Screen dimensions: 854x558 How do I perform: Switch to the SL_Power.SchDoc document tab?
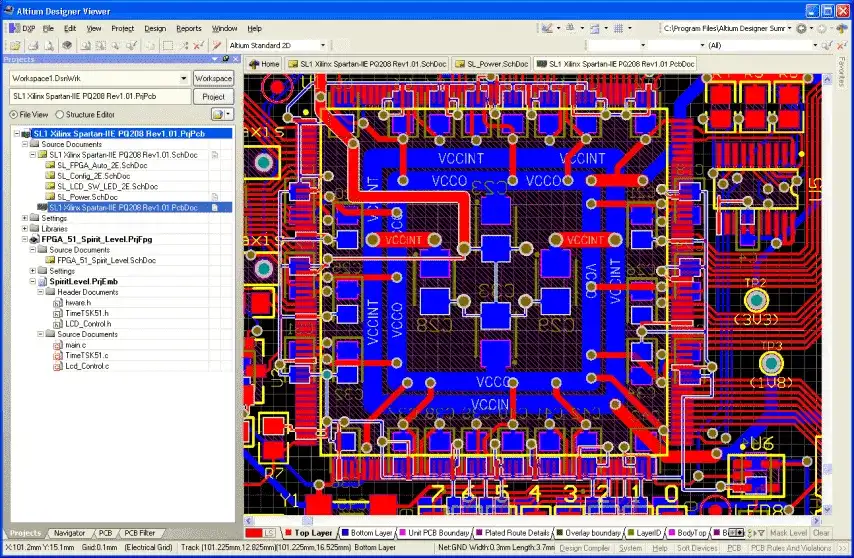492,64
